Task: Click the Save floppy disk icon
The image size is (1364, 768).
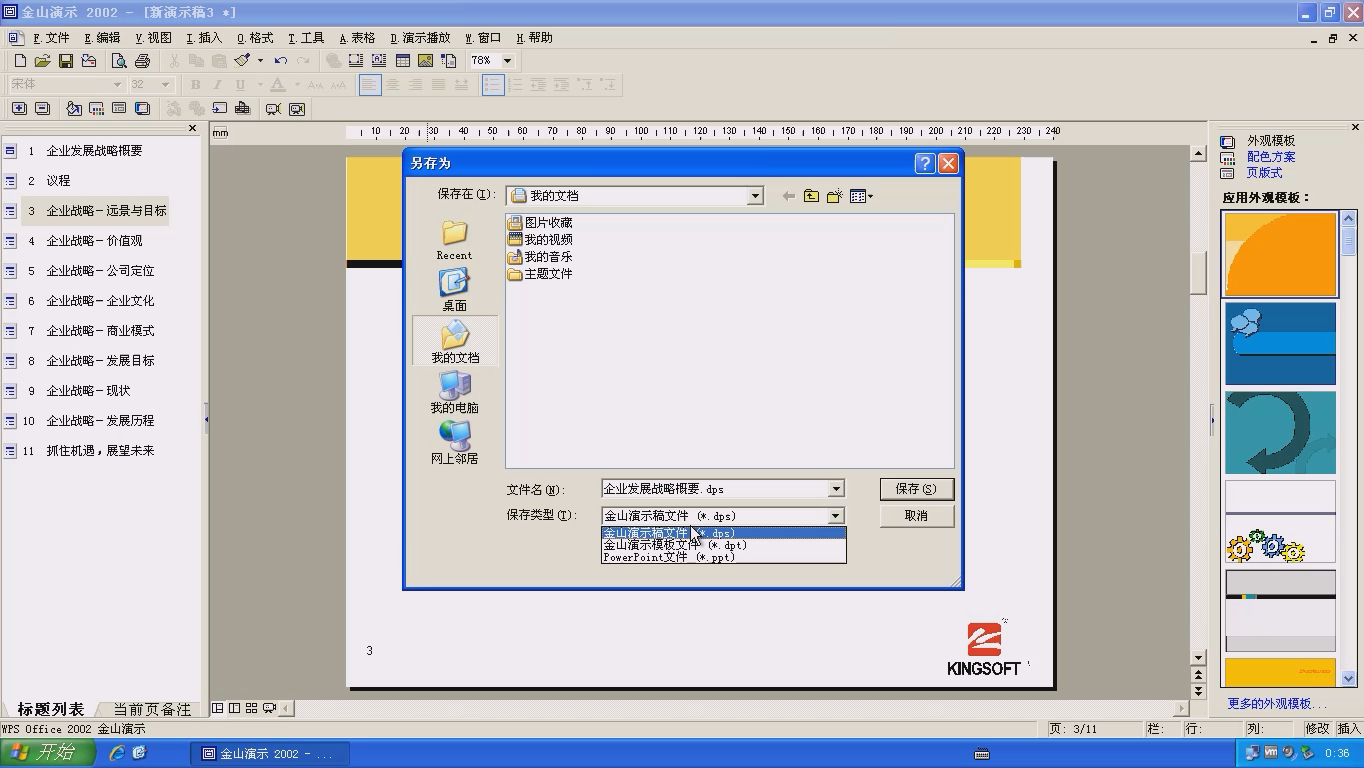Action: pyautogui.click(x=65, y=61)
